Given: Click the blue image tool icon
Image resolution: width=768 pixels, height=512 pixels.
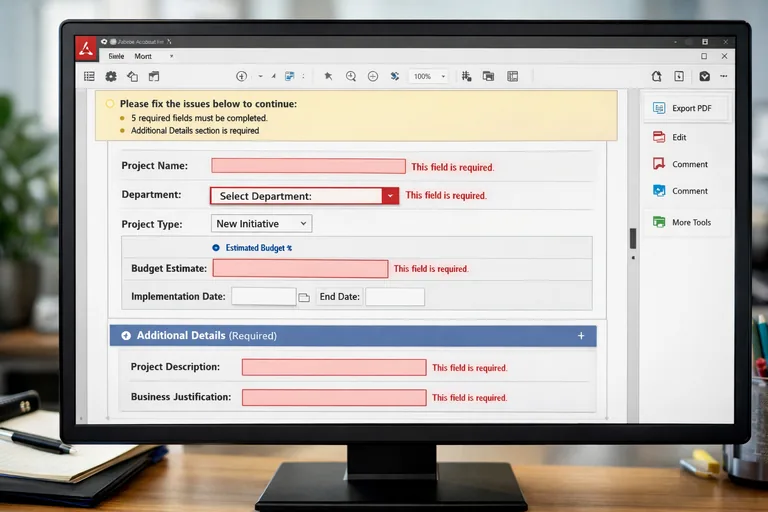Looking at the screenshot, I should point(290,76).
